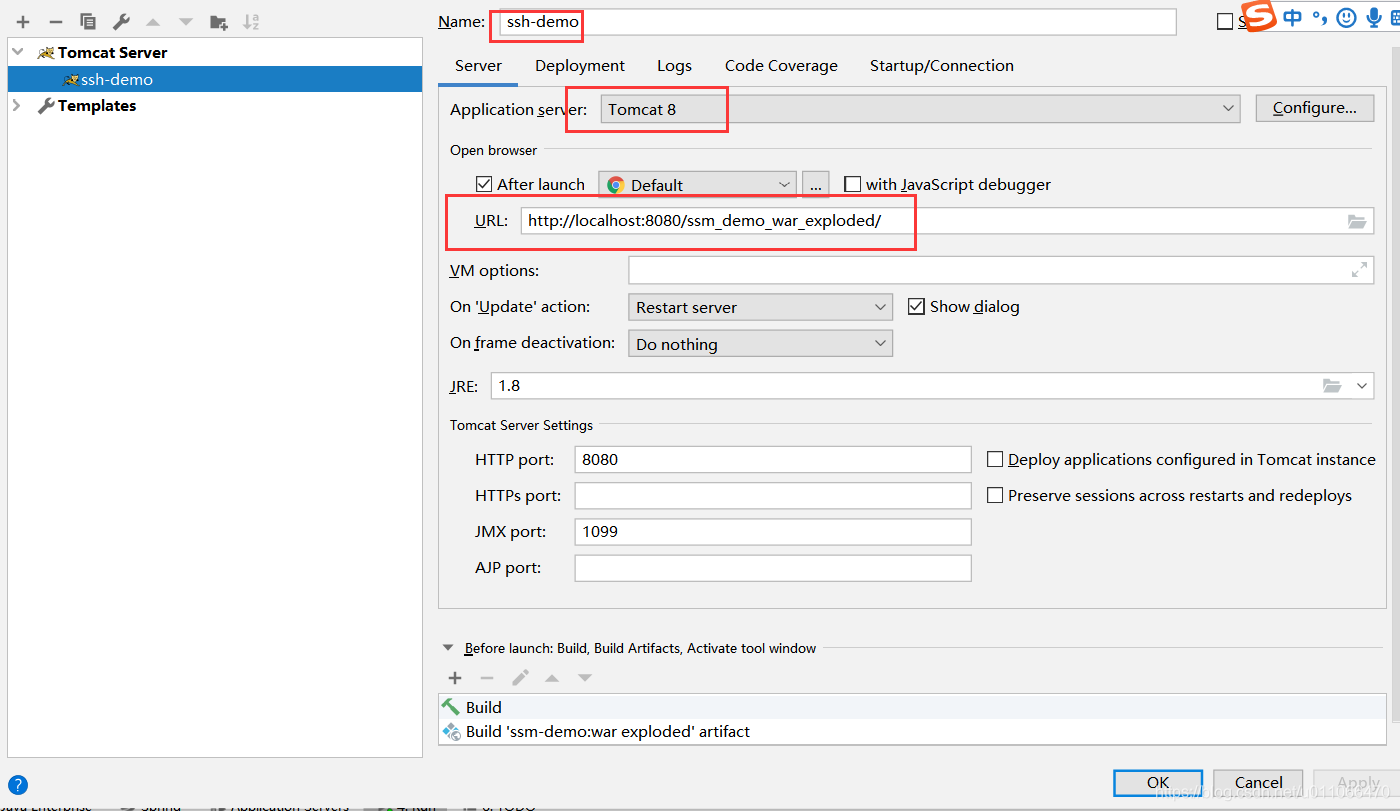This screenshot has width=1400, height=811.
Task: Click AJP port input field
Action: [x=773, y=568]
